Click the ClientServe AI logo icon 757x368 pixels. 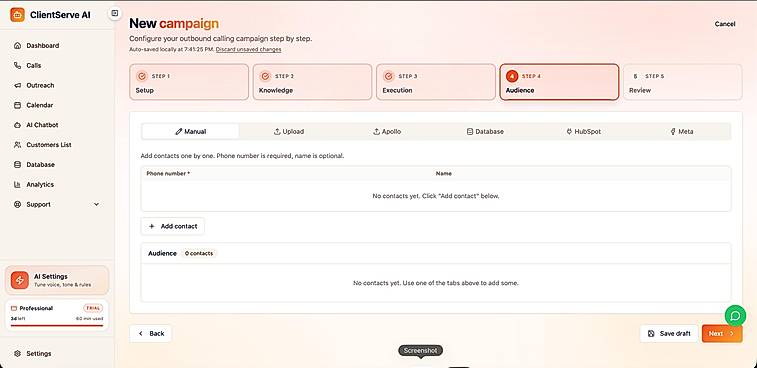[x=17, y=14]
